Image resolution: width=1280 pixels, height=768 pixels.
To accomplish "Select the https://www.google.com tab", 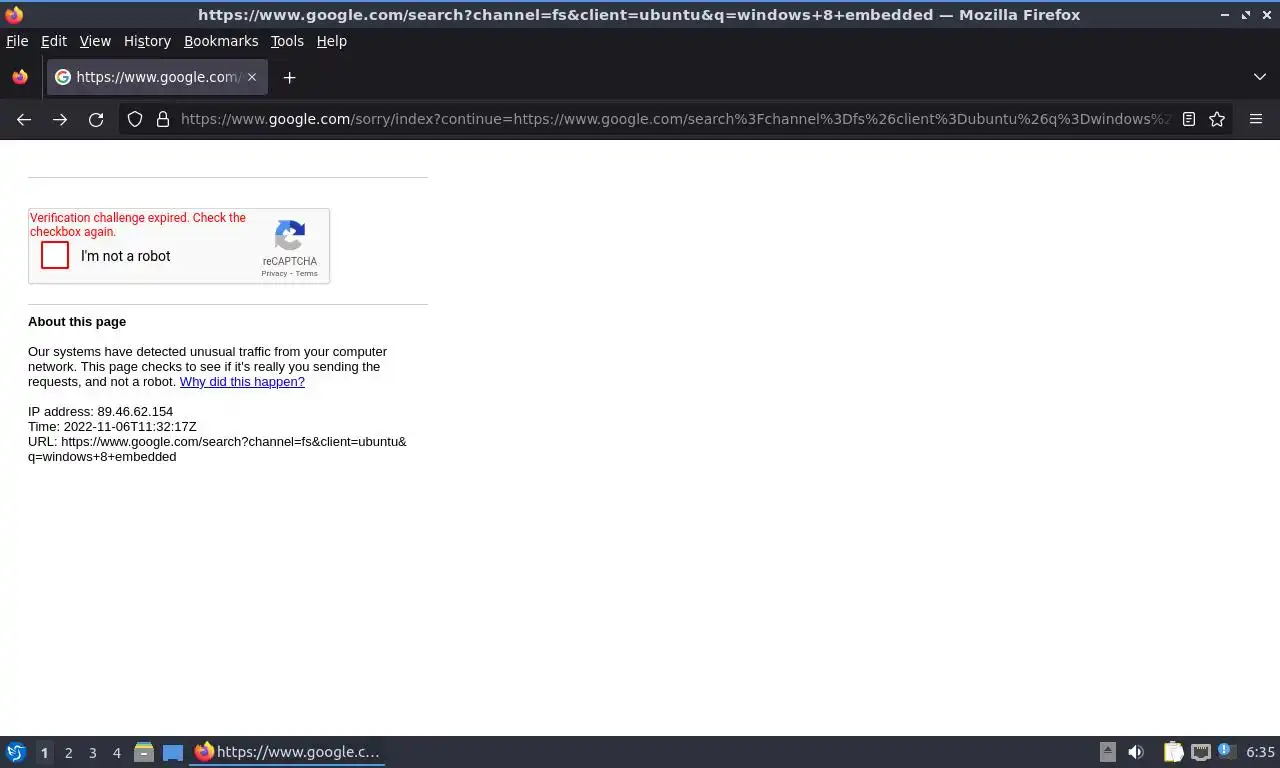I will [x=157, y=77].
